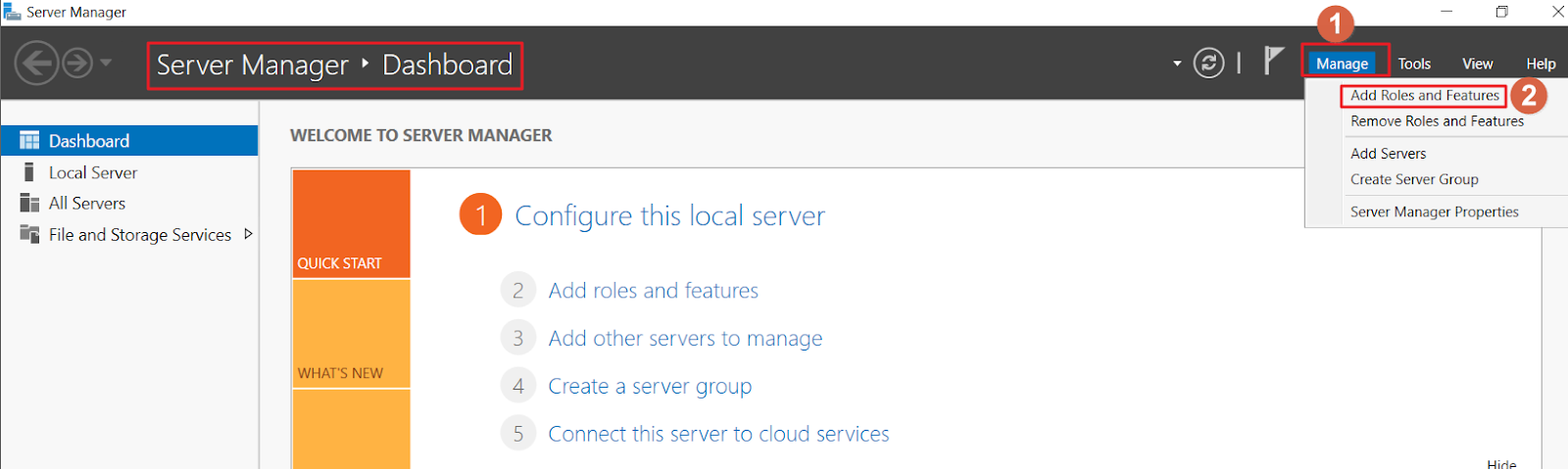
Task: Click the QUICK START tile
Action: click(x=351, y=223)
